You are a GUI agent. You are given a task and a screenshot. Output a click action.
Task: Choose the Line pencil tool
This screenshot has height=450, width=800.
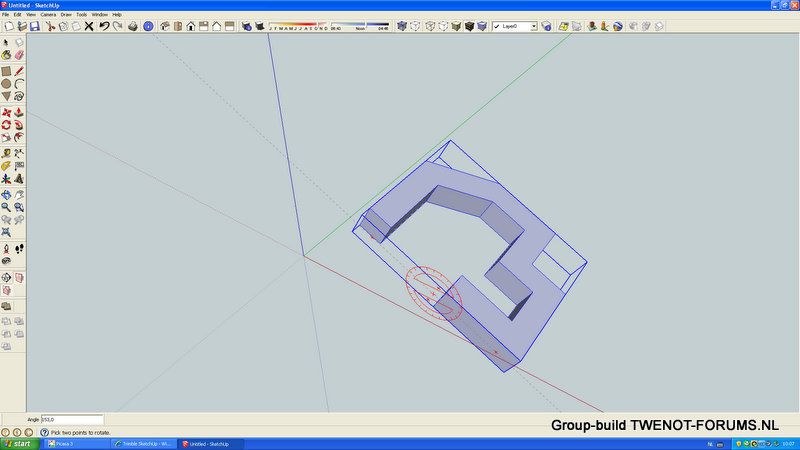pyautogui.click(x=19, y=71)
